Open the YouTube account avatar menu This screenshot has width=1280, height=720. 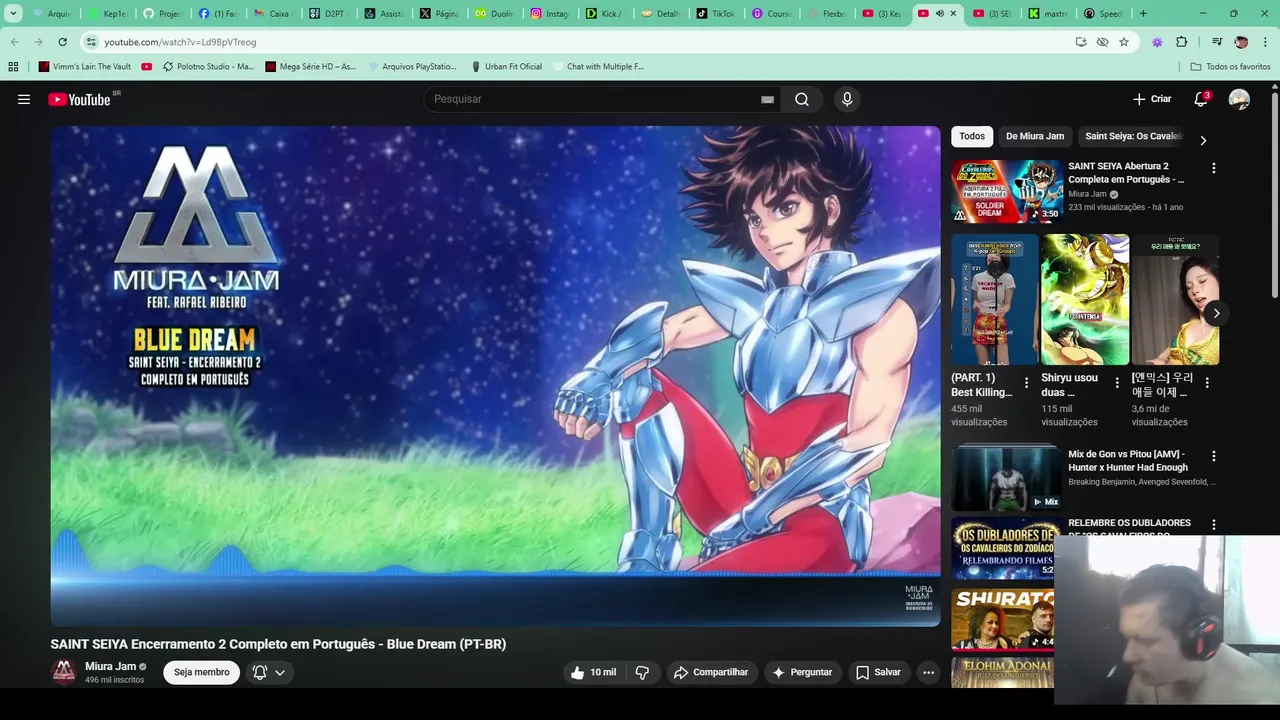pos(1239,99)
